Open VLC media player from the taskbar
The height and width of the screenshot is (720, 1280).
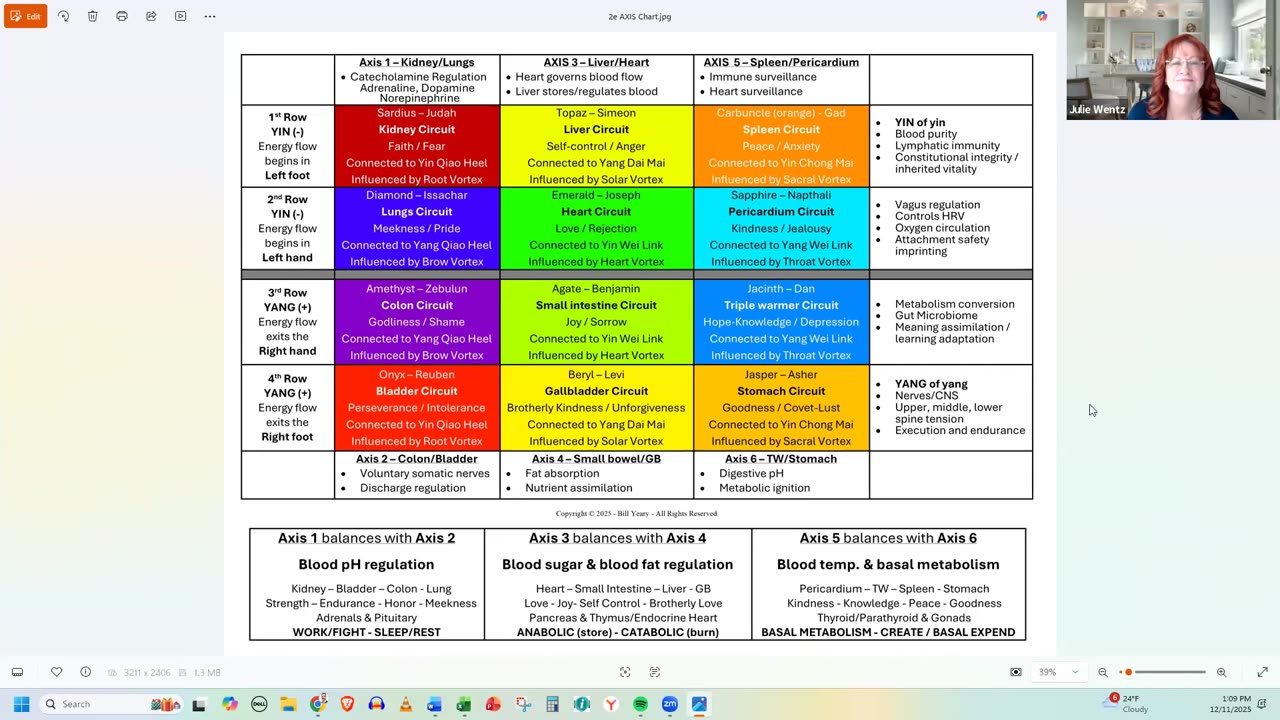tap(405, 704)
